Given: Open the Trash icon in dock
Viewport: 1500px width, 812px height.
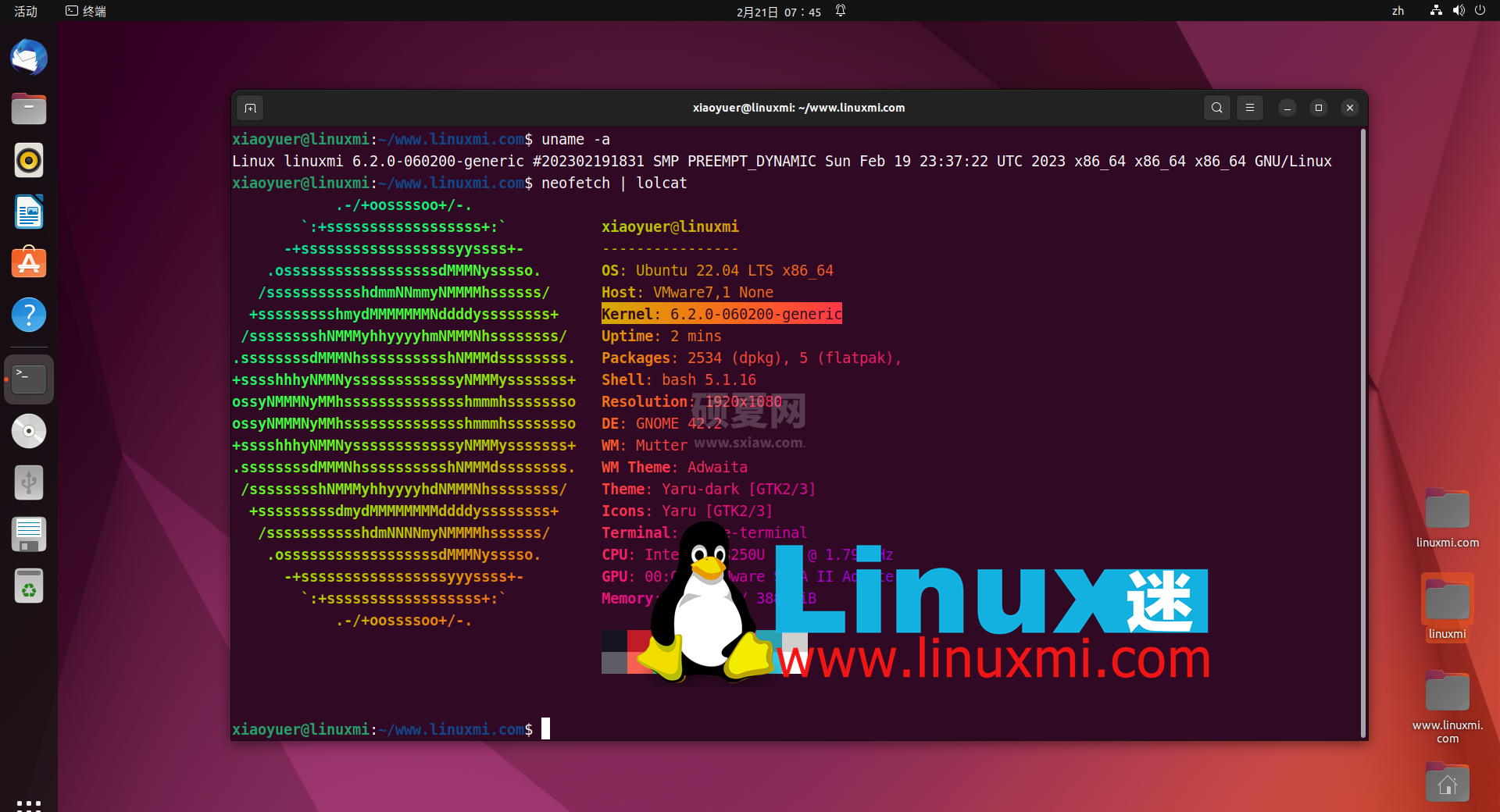Looking at the screenshot, I should tap(29, 586).
